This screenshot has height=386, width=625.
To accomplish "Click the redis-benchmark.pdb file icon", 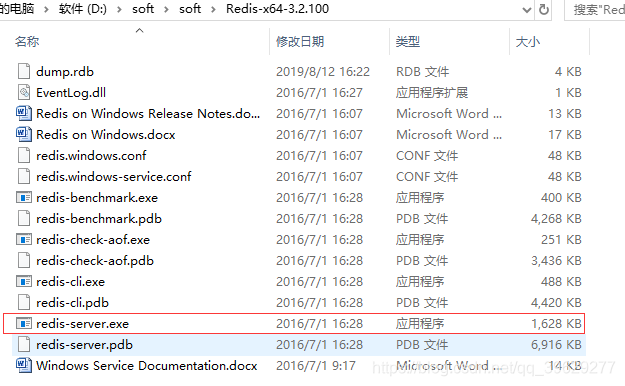I will [x=24, y=219].
